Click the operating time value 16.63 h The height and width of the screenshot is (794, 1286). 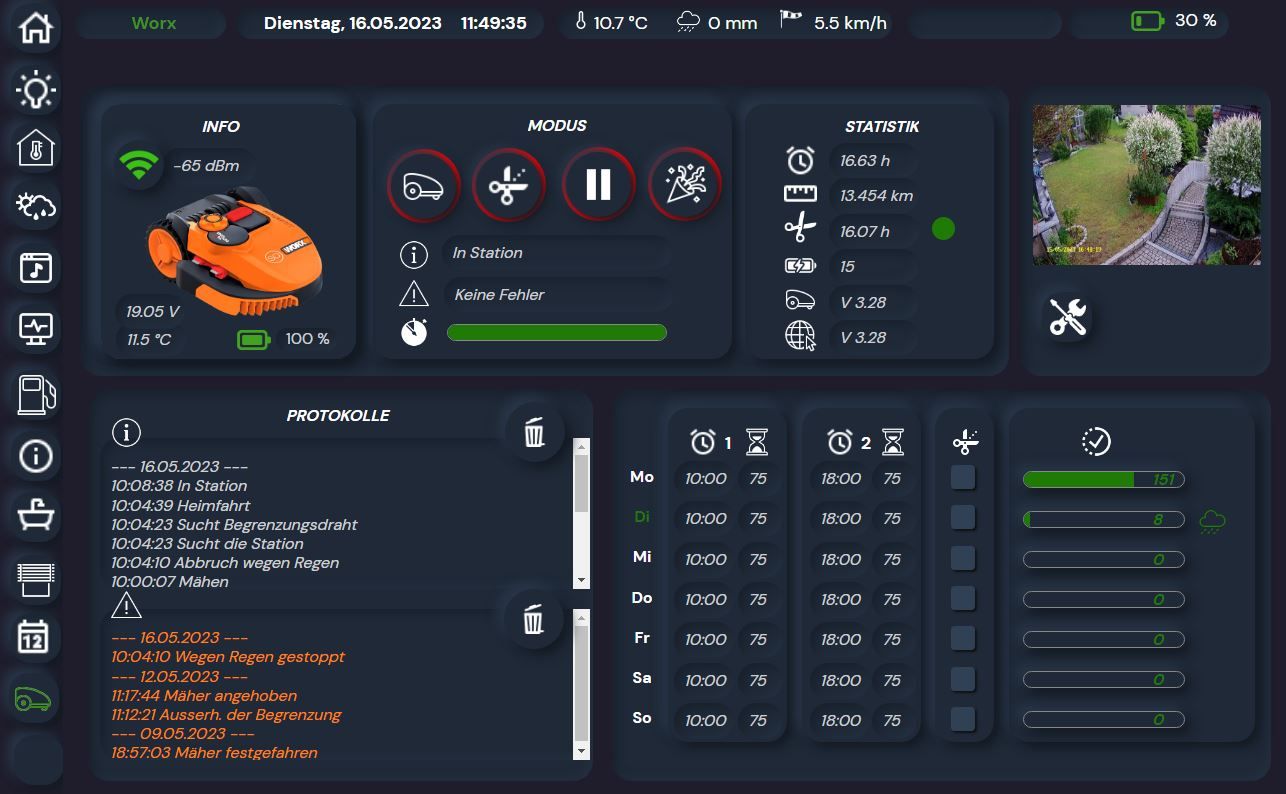865,161
